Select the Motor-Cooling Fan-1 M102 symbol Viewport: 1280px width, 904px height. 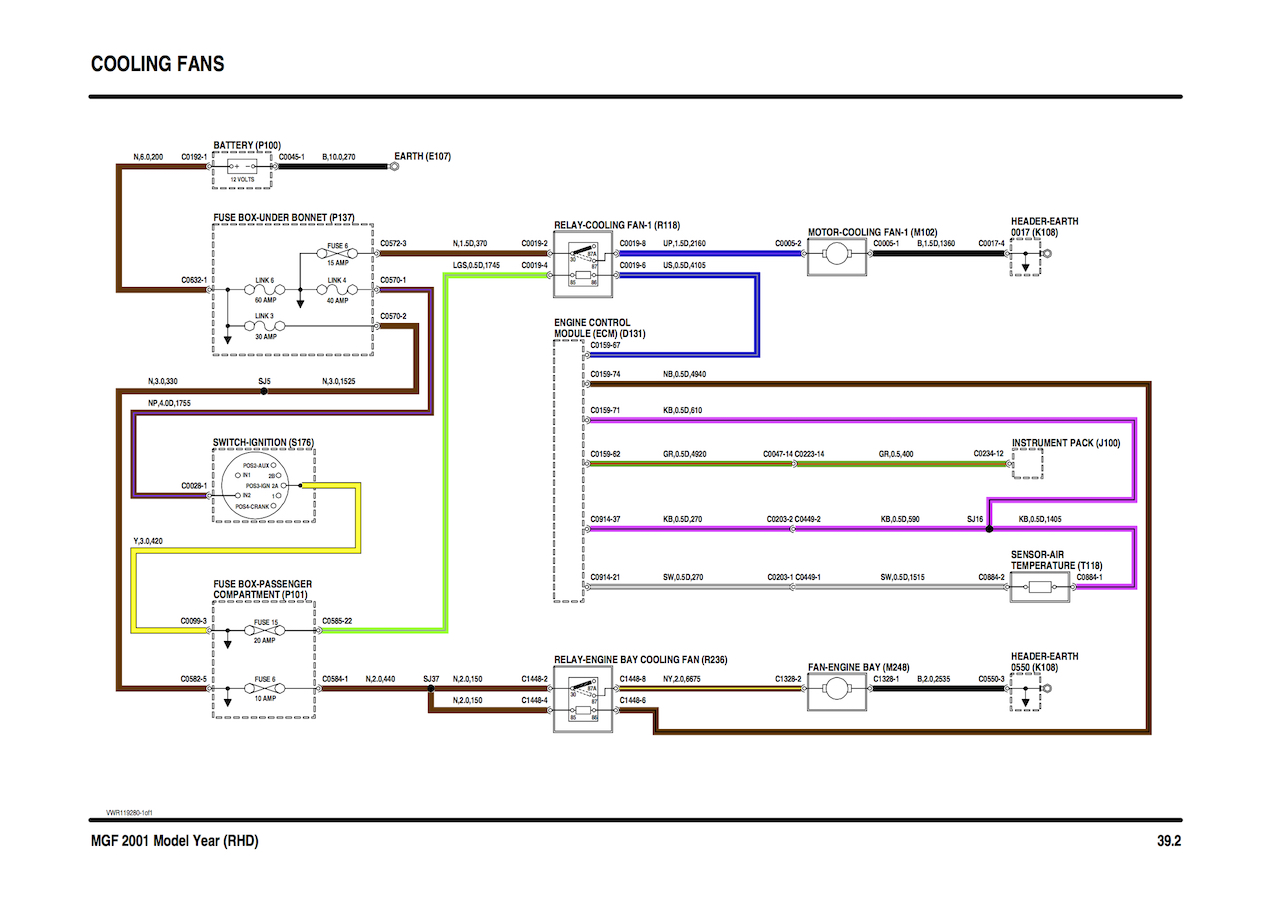[838, 254]
